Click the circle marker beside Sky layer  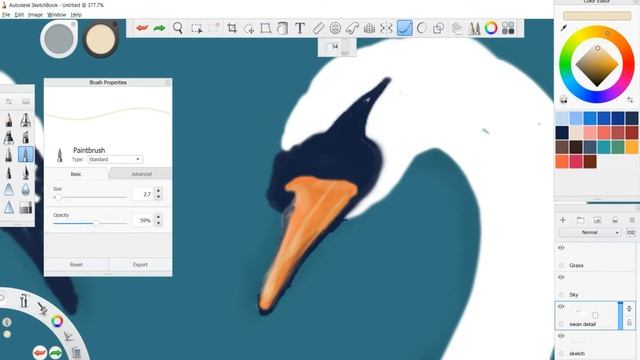pos(561,295)
